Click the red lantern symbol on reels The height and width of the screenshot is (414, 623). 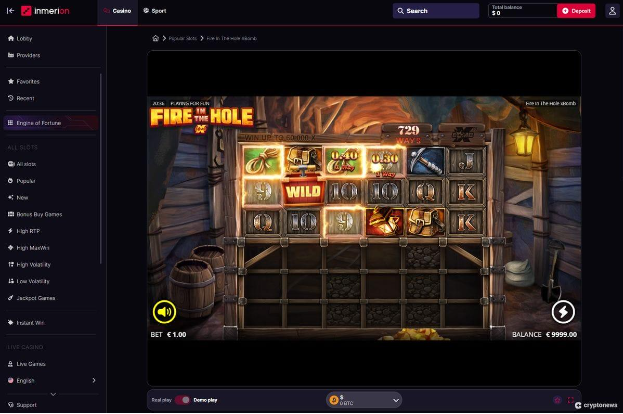384,222
